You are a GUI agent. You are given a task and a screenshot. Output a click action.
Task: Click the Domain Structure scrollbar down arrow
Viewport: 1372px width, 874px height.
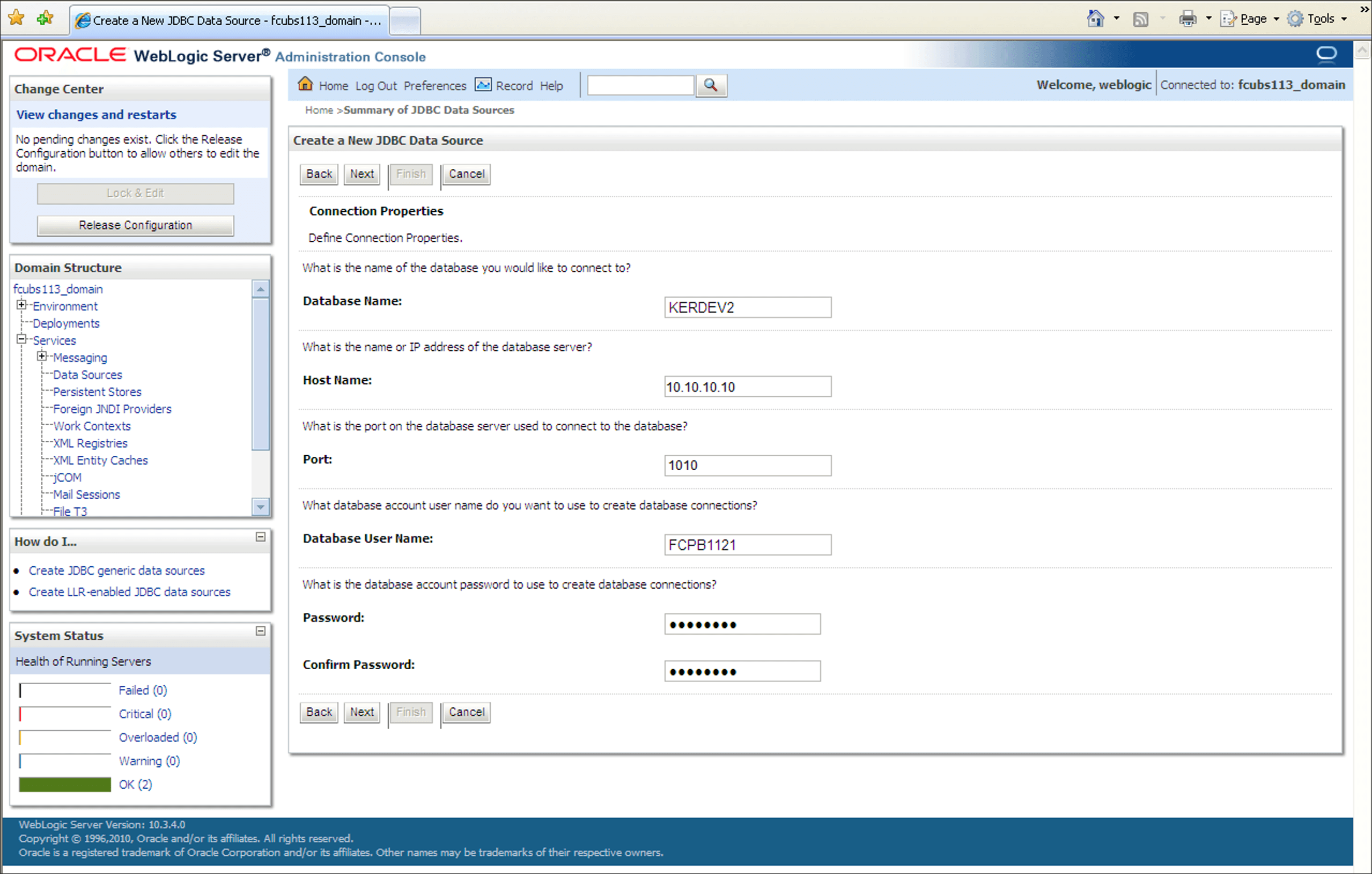tap(260, 506)
